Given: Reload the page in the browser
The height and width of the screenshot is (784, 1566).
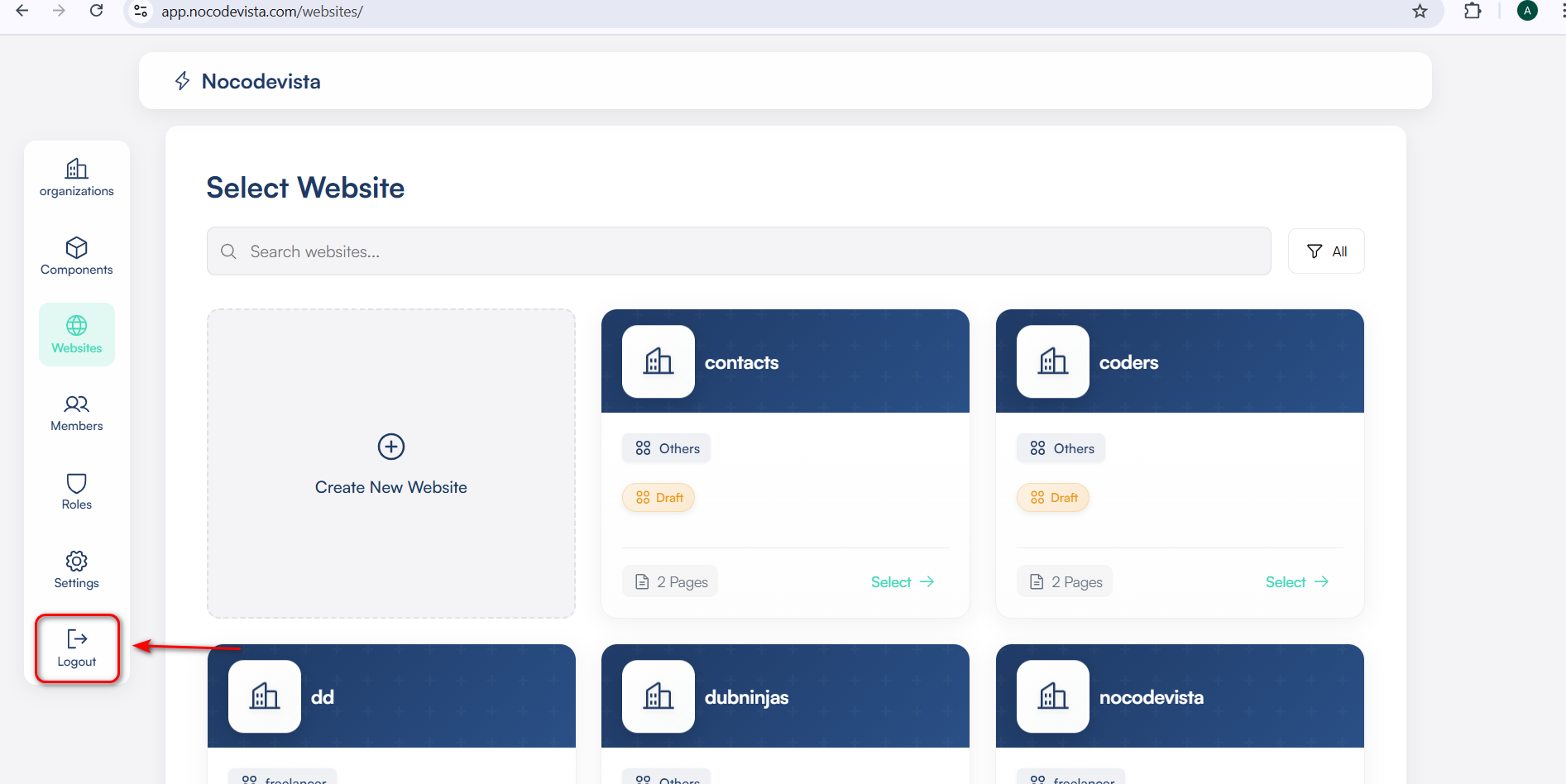Looking at the screenshot, I should click(x=97, y=11).
